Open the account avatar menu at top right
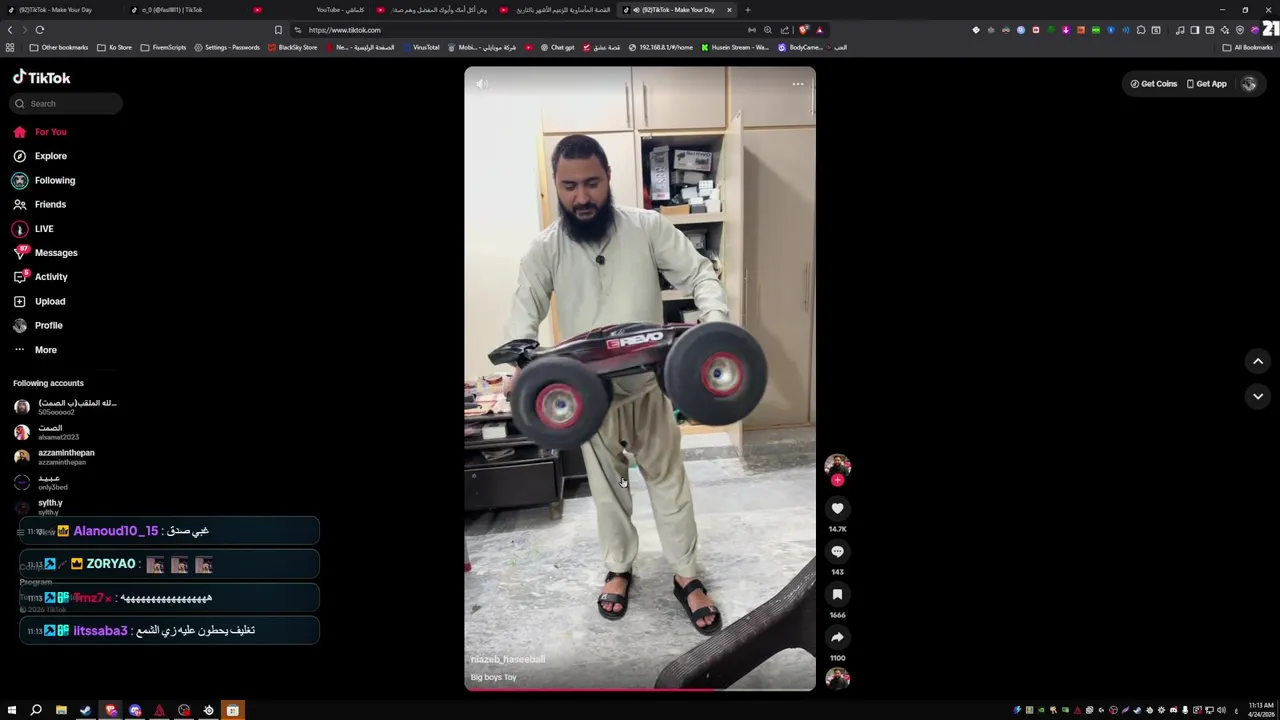Screen dimensions: 1280x720 coord(1249,84)
